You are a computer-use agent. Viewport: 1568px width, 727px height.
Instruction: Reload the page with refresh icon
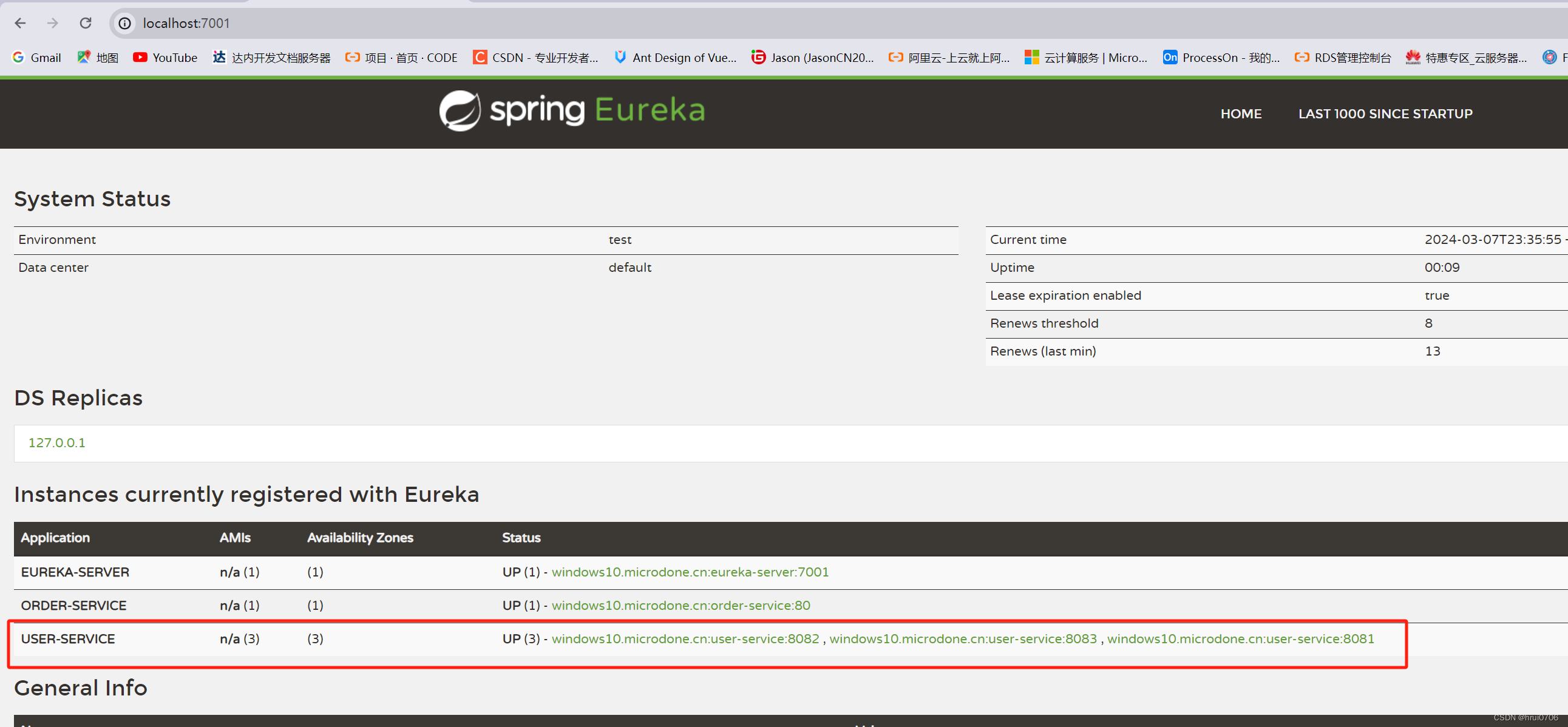click(86, 23)
